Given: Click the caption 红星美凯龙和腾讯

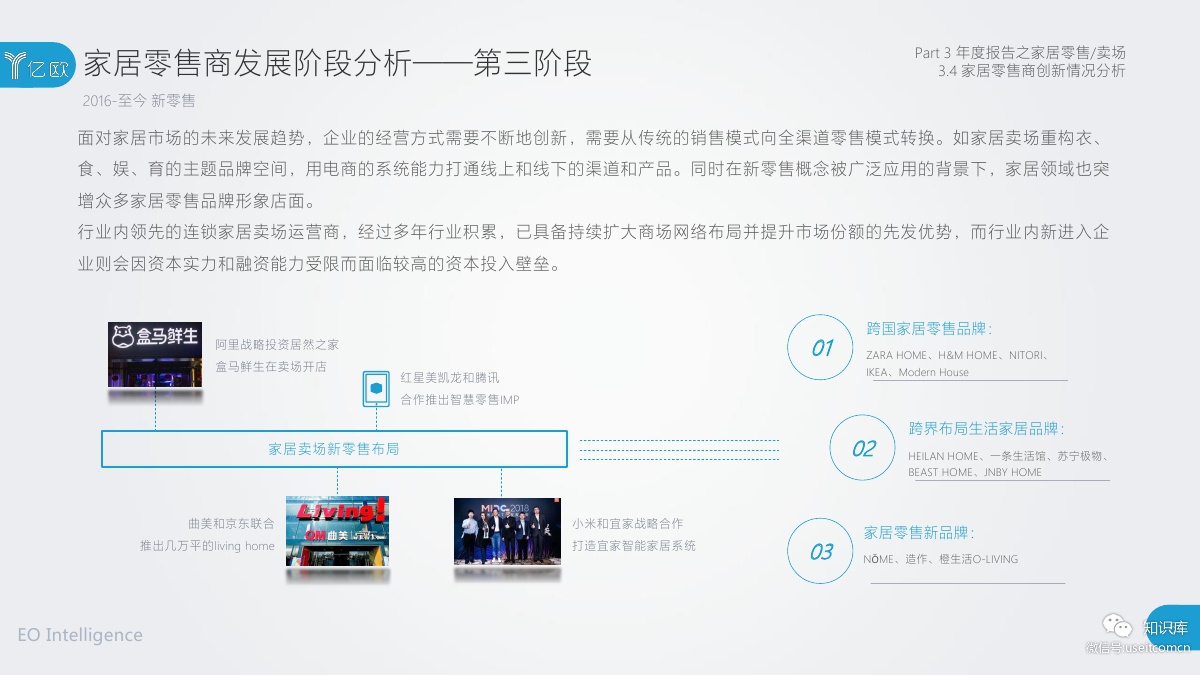Looking at the screenshot, I should pos(450,378).
